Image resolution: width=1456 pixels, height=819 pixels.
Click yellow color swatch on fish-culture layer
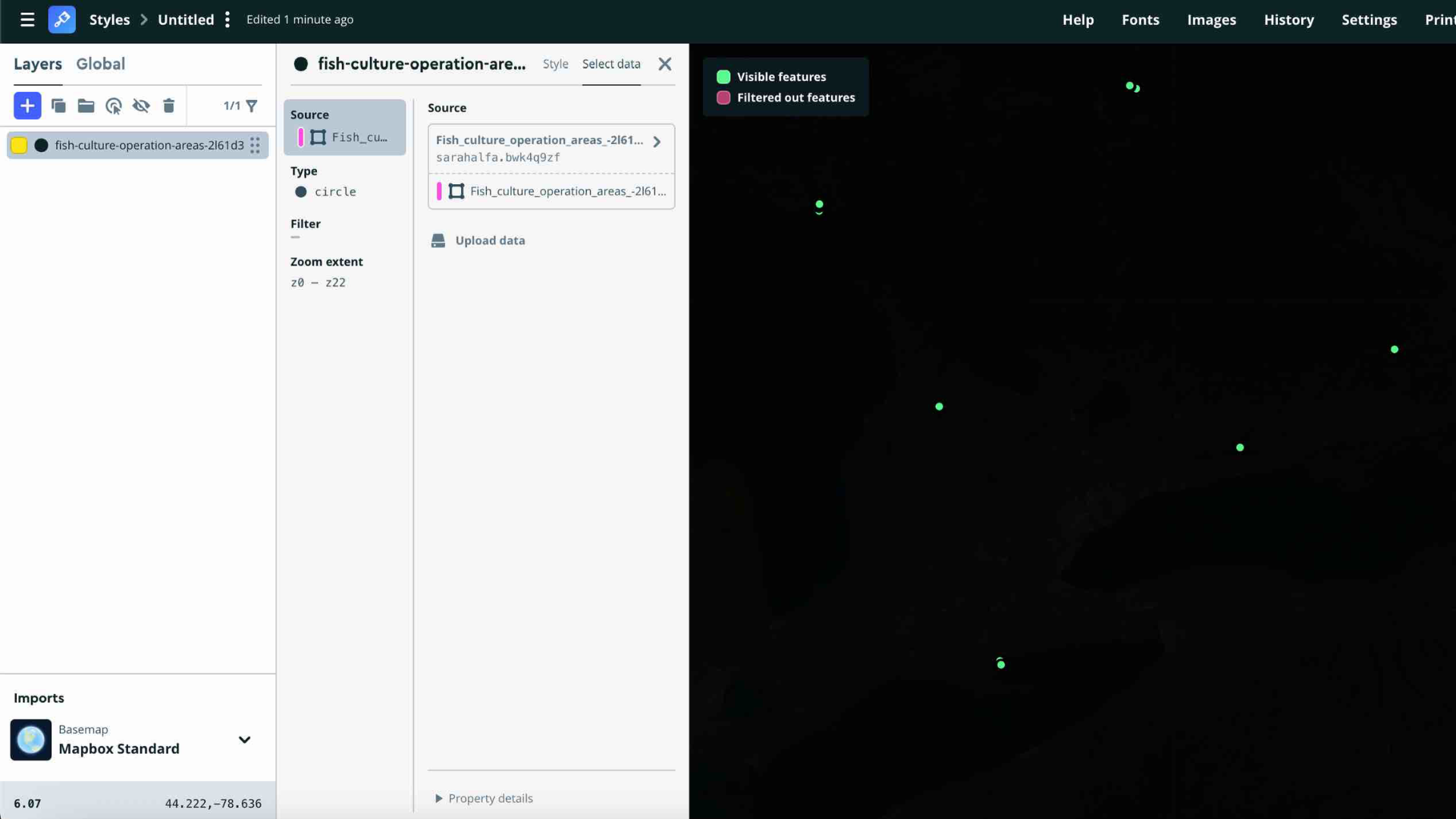click(19, 145)
